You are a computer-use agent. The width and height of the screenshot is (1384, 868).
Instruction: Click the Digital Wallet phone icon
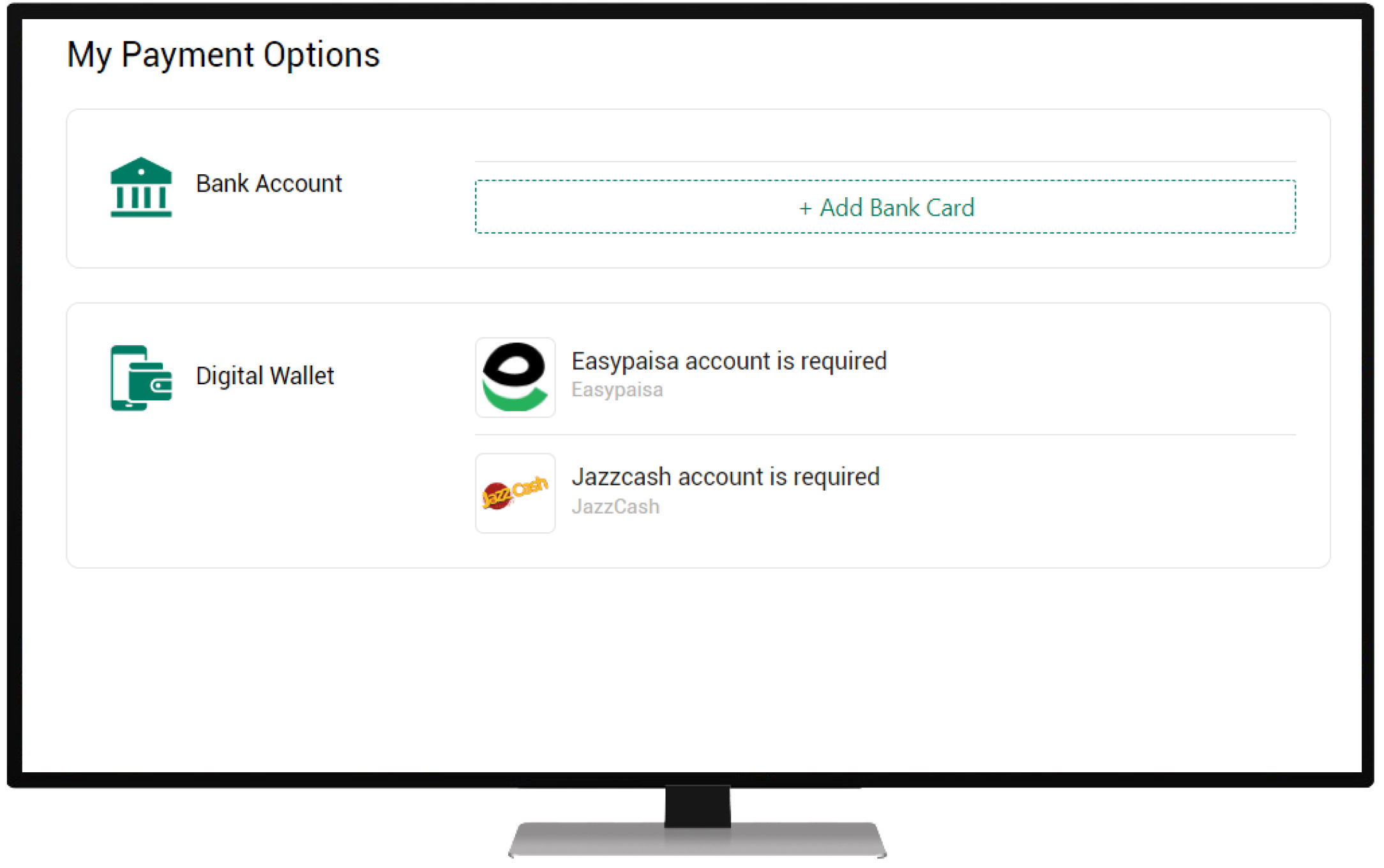tap(140, 377)
